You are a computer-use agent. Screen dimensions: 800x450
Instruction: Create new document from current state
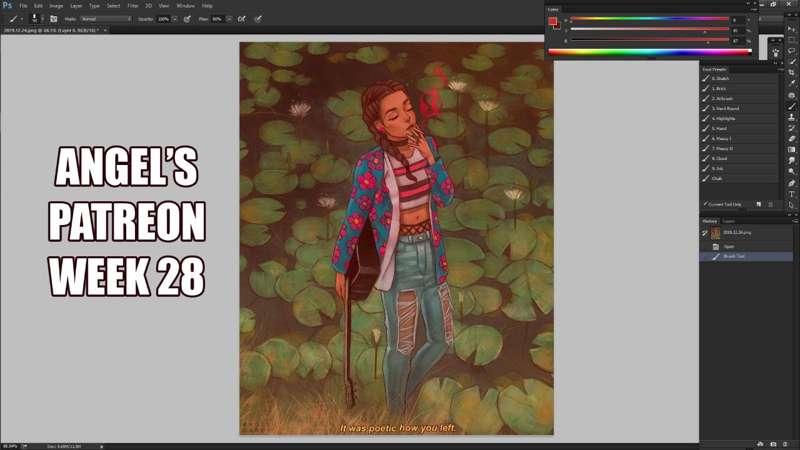[x=760, y=444]
